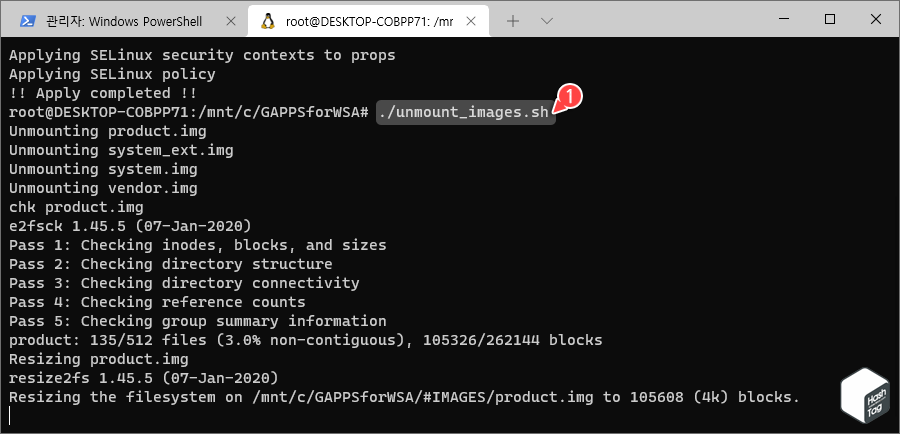
Task: Click 'Unmounting vendor.img' output line
Action: tap(103, 188)
